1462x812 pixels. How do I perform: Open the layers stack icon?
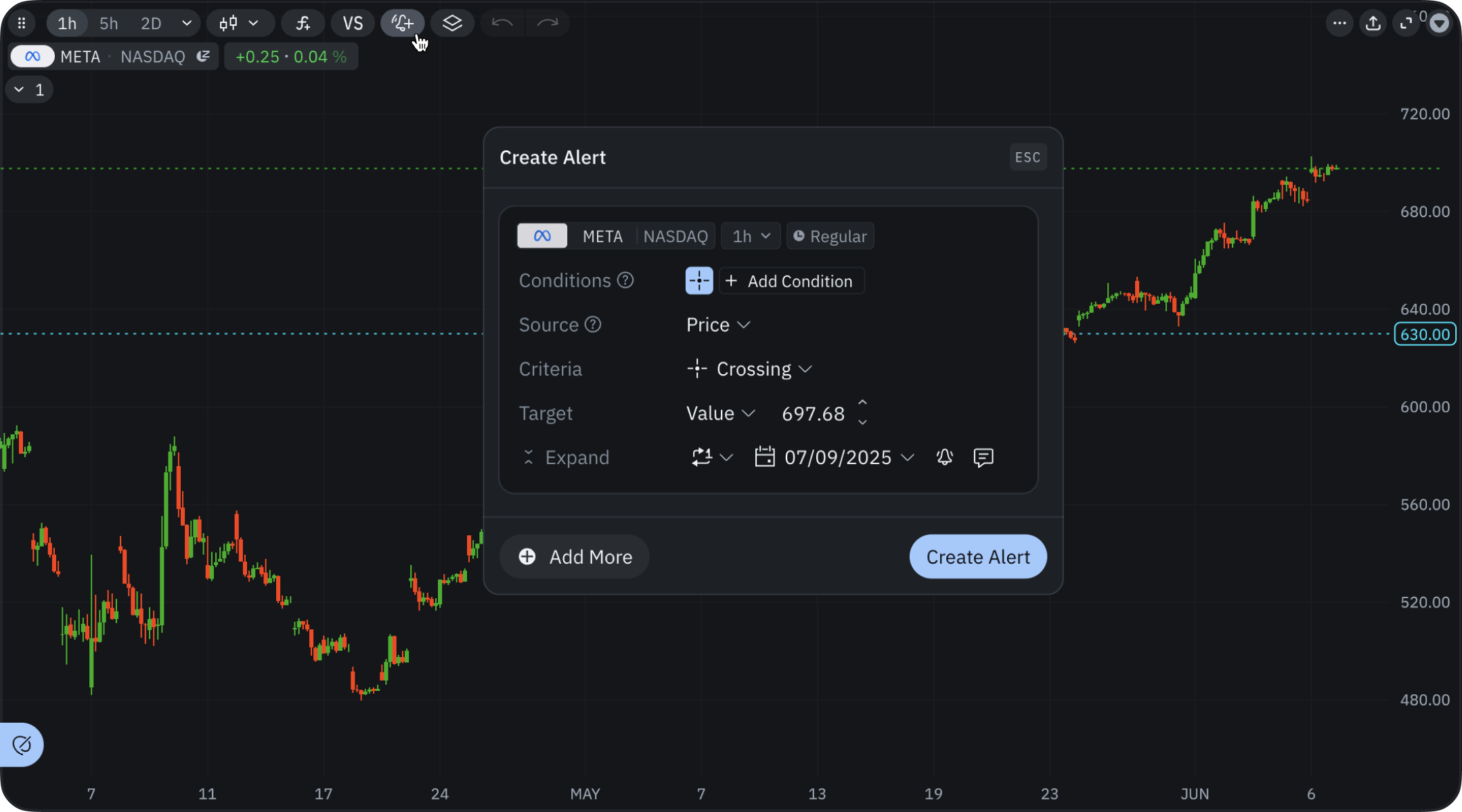[452, 23]
